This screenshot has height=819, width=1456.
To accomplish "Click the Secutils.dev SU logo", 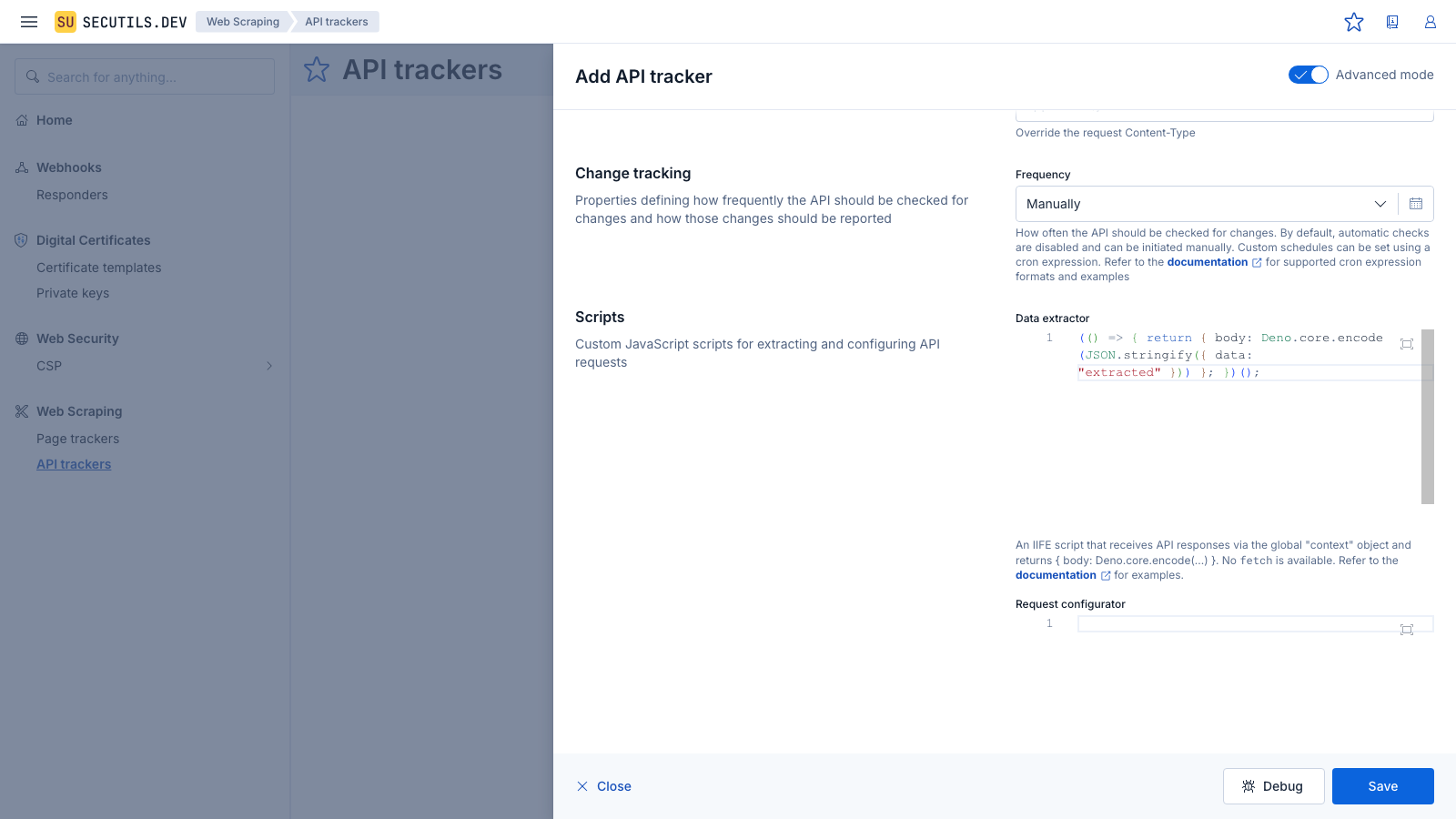I will pos(66,22).
